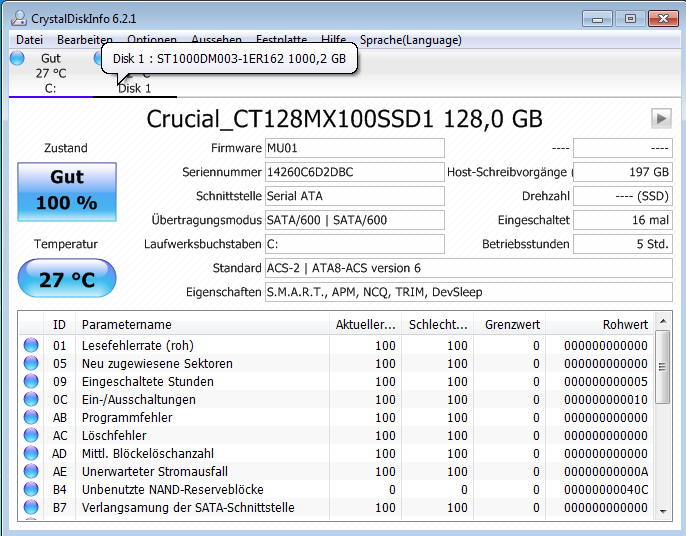This screenshot has height=536, width=686.
Task: Click the Übertragungsmodus field SATA/600
Action: coord(355,220)
